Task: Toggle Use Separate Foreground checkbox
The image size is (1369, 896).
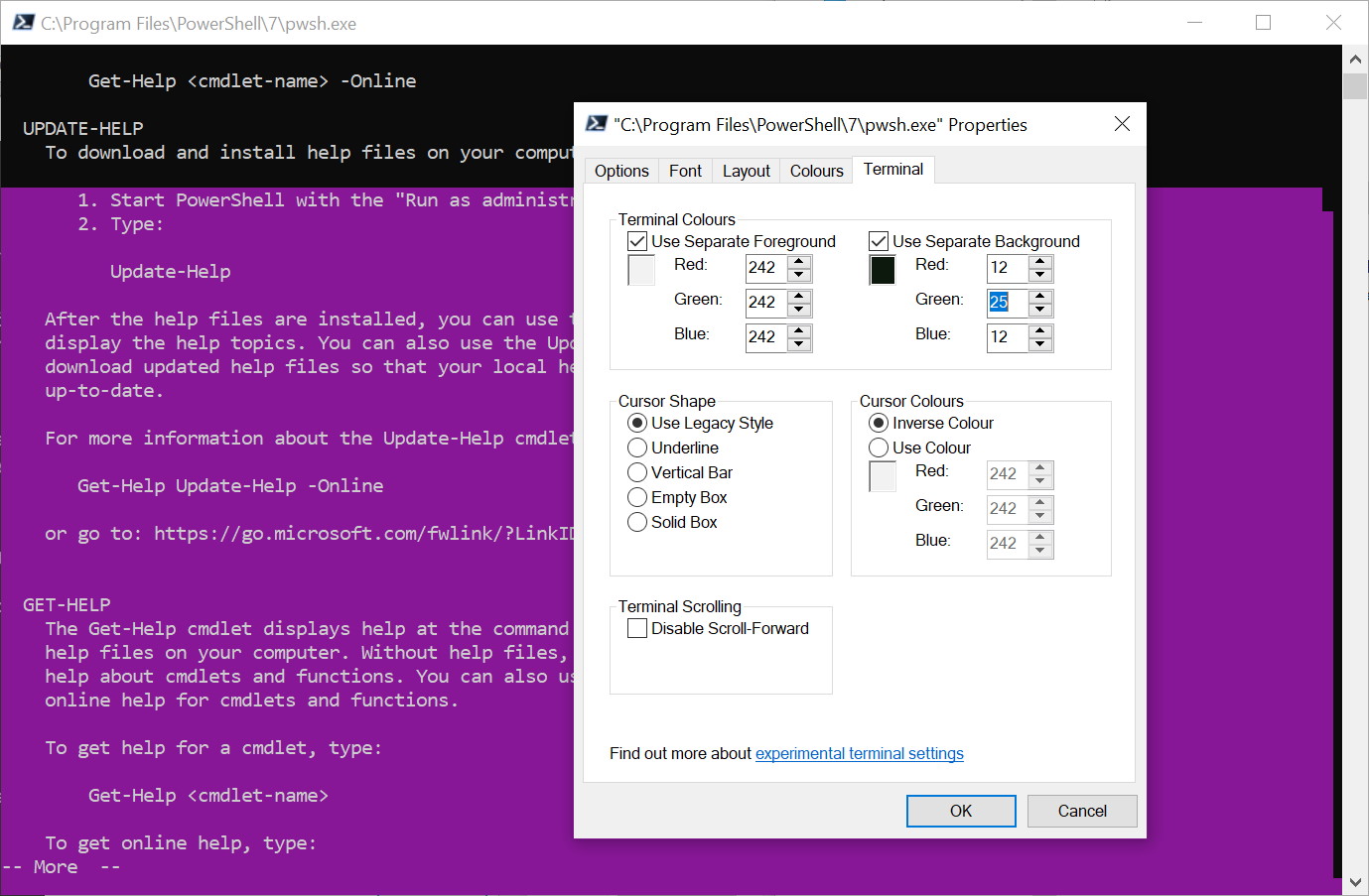Action: tap(637, 241)
